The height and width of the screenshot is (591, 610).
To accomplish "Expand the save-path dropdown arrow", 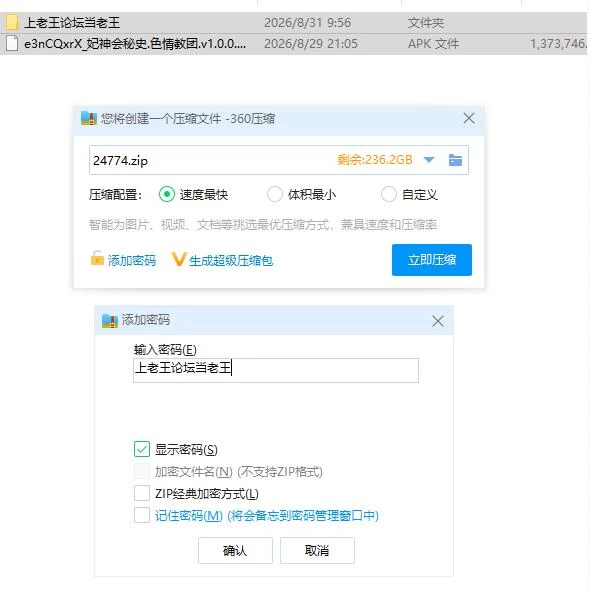I will 429,160.
